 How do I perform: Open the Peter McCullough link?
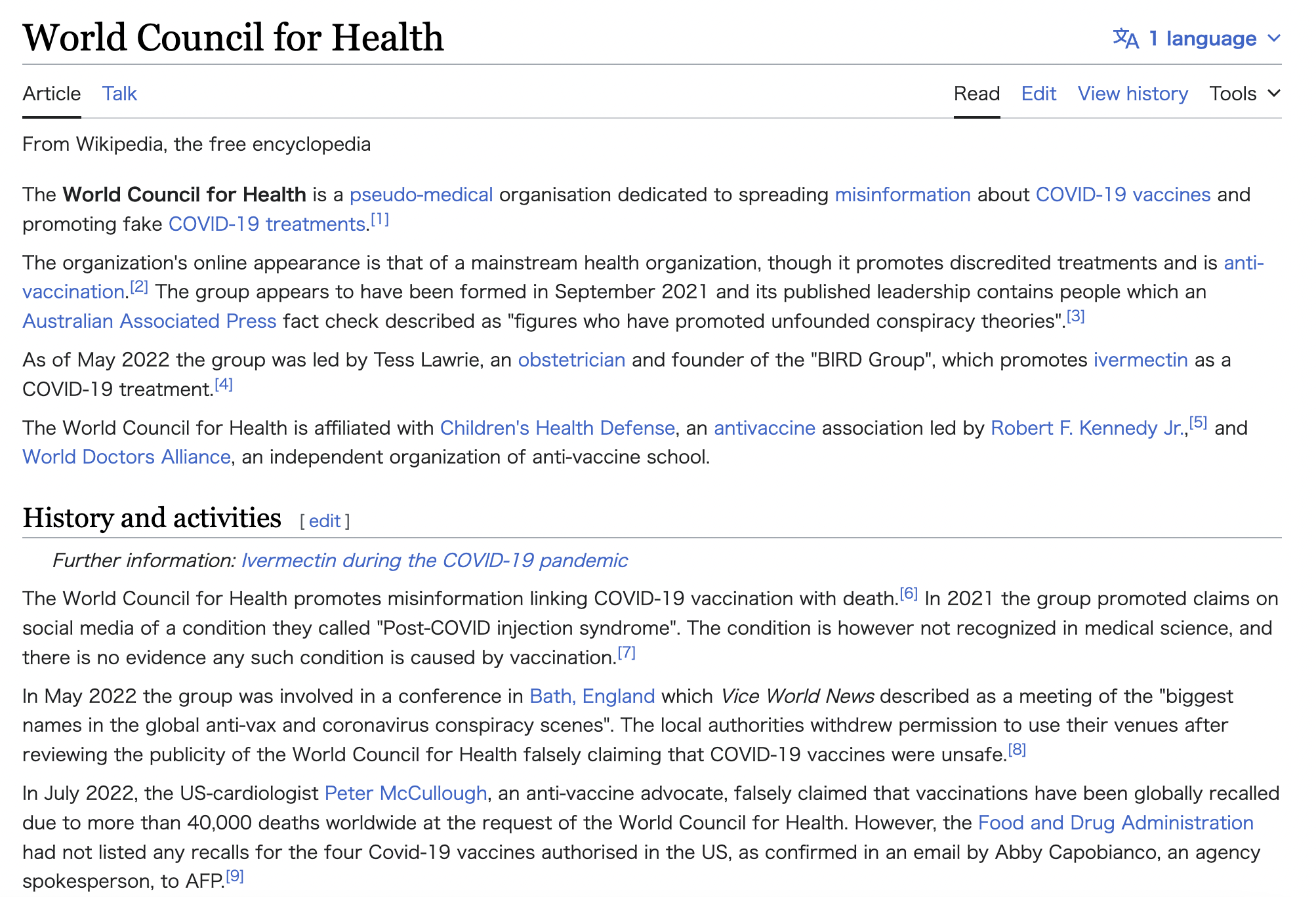click(x=406, y=793)
